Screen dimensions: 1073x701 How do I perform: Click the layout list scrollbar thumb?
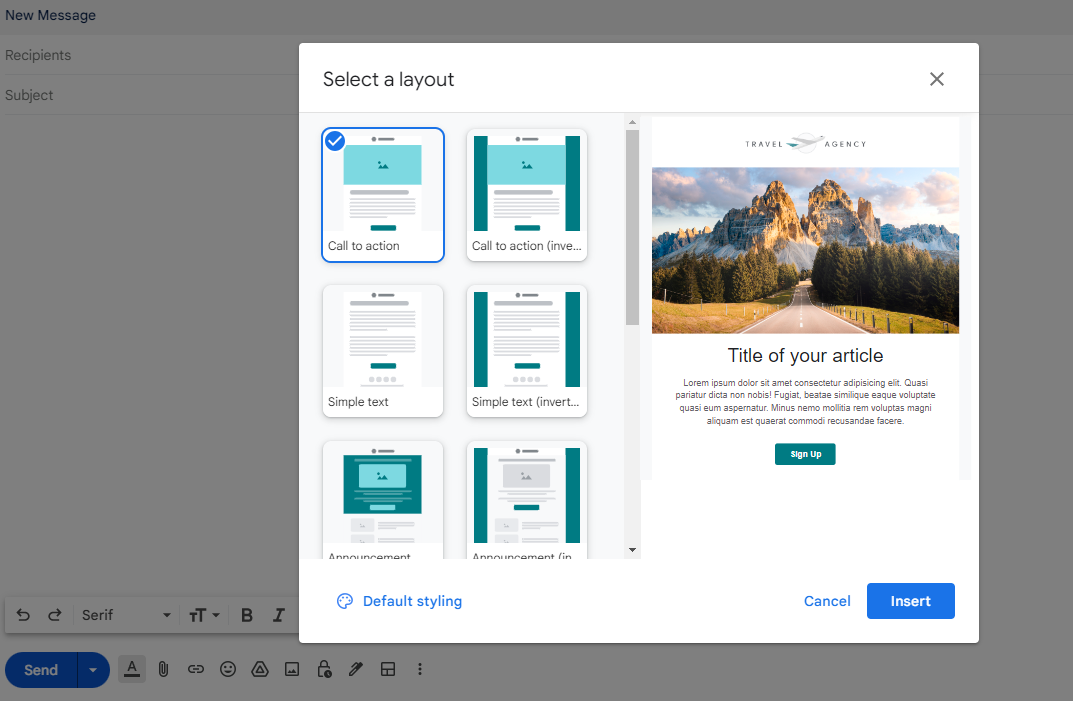[632, 227]
